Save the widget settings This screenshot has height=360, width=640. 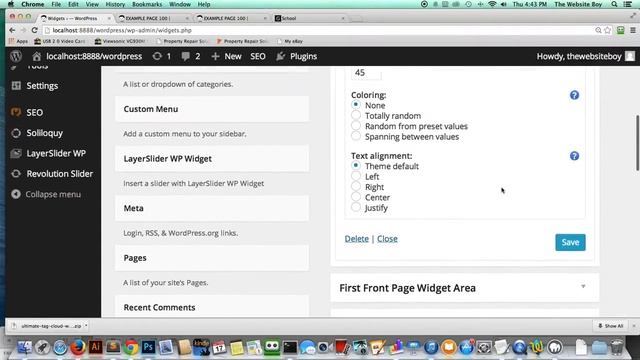[x=570, y=242]
